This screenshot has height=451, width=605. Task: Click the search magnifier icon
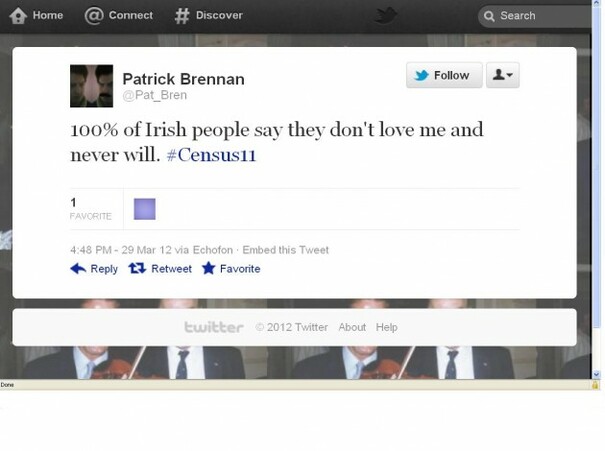[x=489, y=16]
